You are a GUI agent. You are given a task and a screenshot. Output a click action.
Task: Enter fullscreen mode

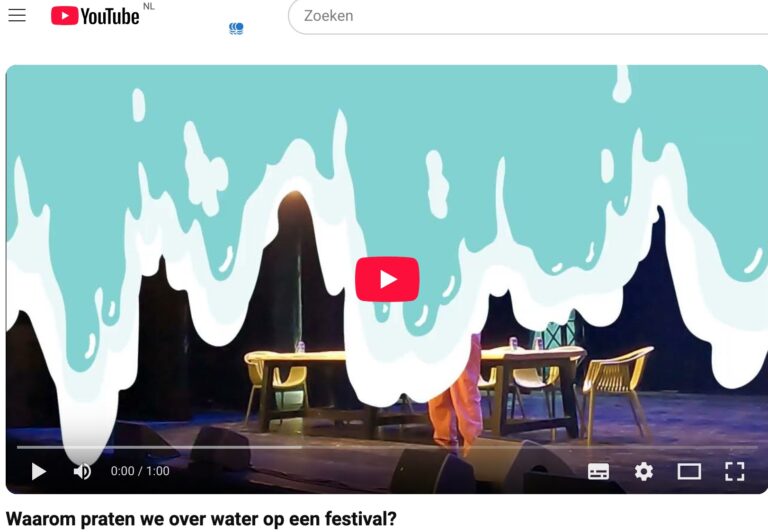(x=735, y=471)
